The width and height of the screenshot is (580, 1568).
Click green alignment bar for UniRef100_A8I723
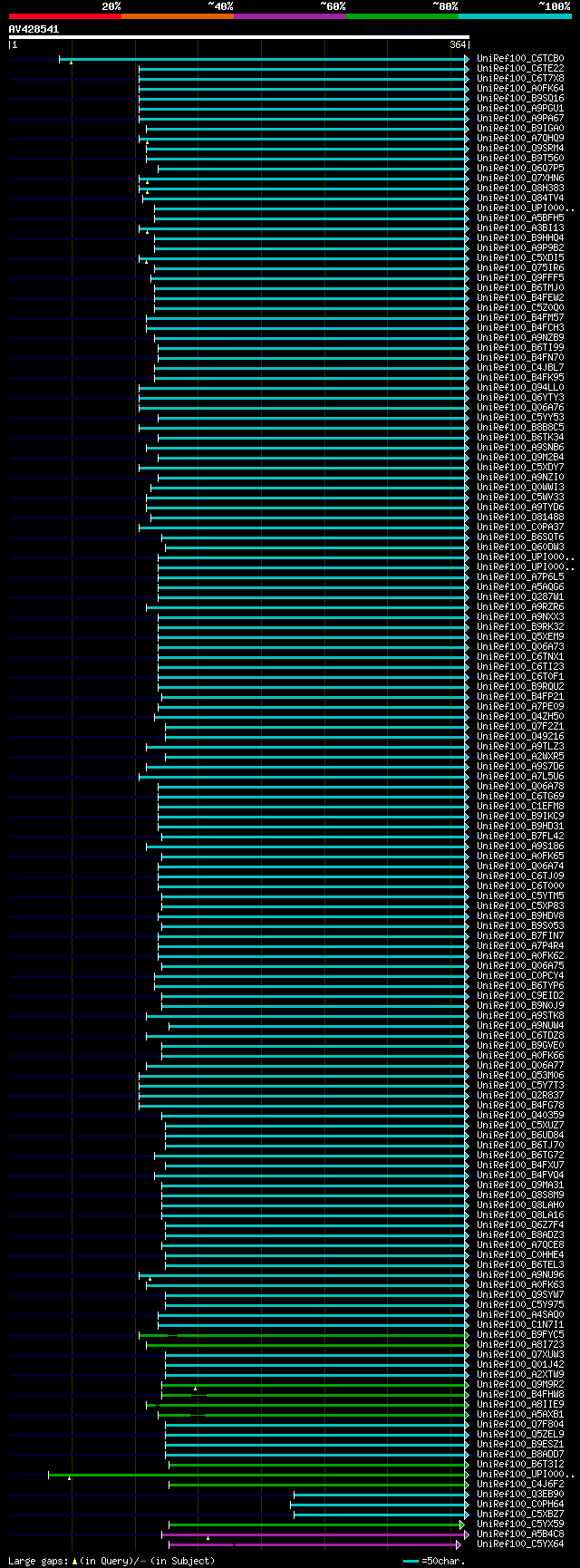[x=308, y=1345]
